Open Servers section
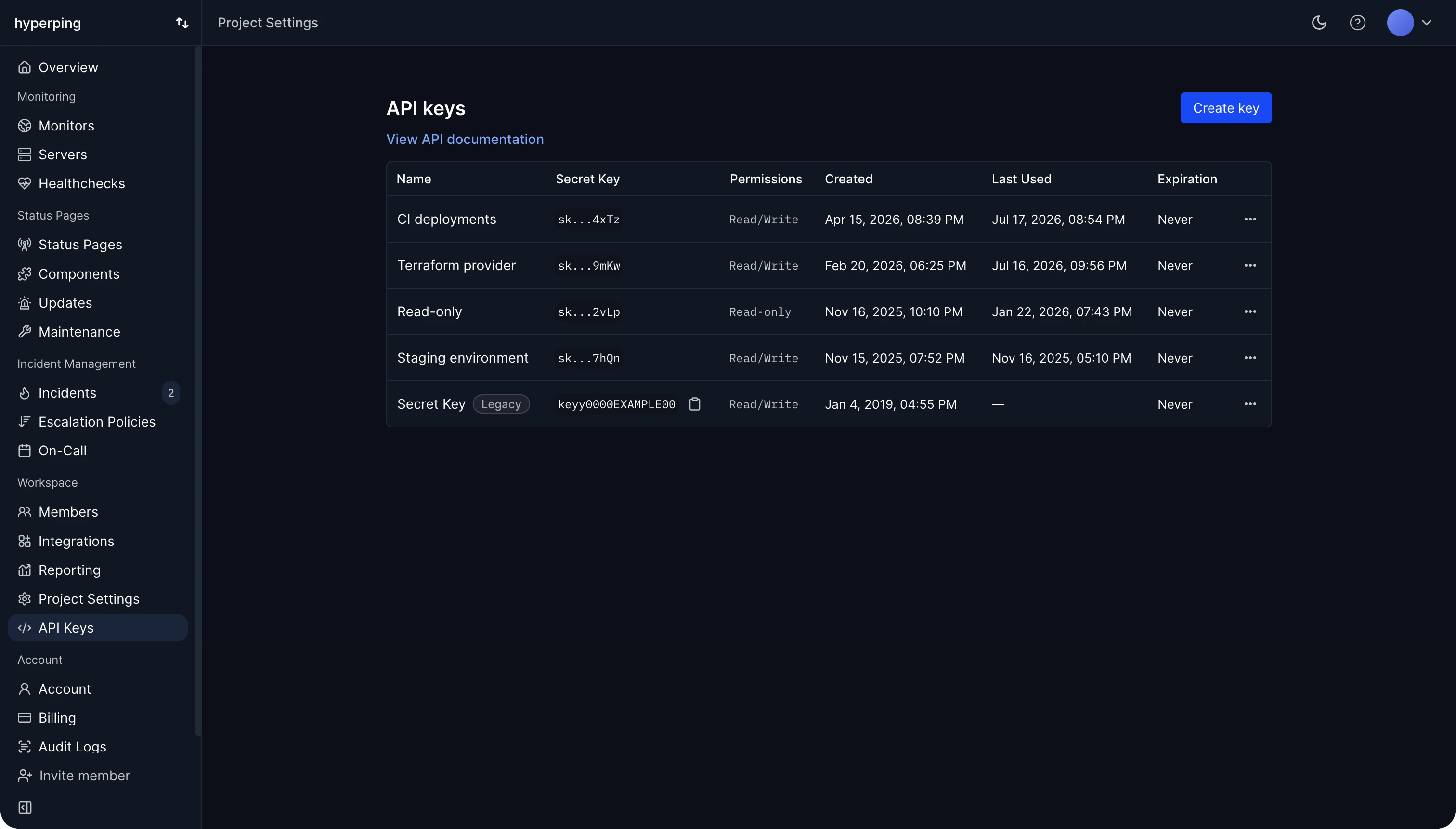1456x829 pixels. (x=98, y=155)
